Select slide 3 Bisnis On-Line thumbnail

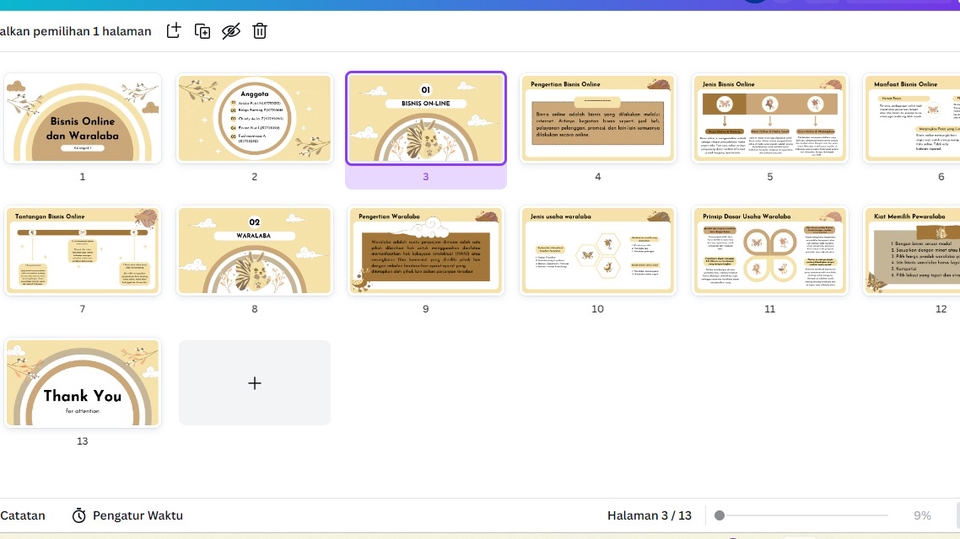point(426,118)
